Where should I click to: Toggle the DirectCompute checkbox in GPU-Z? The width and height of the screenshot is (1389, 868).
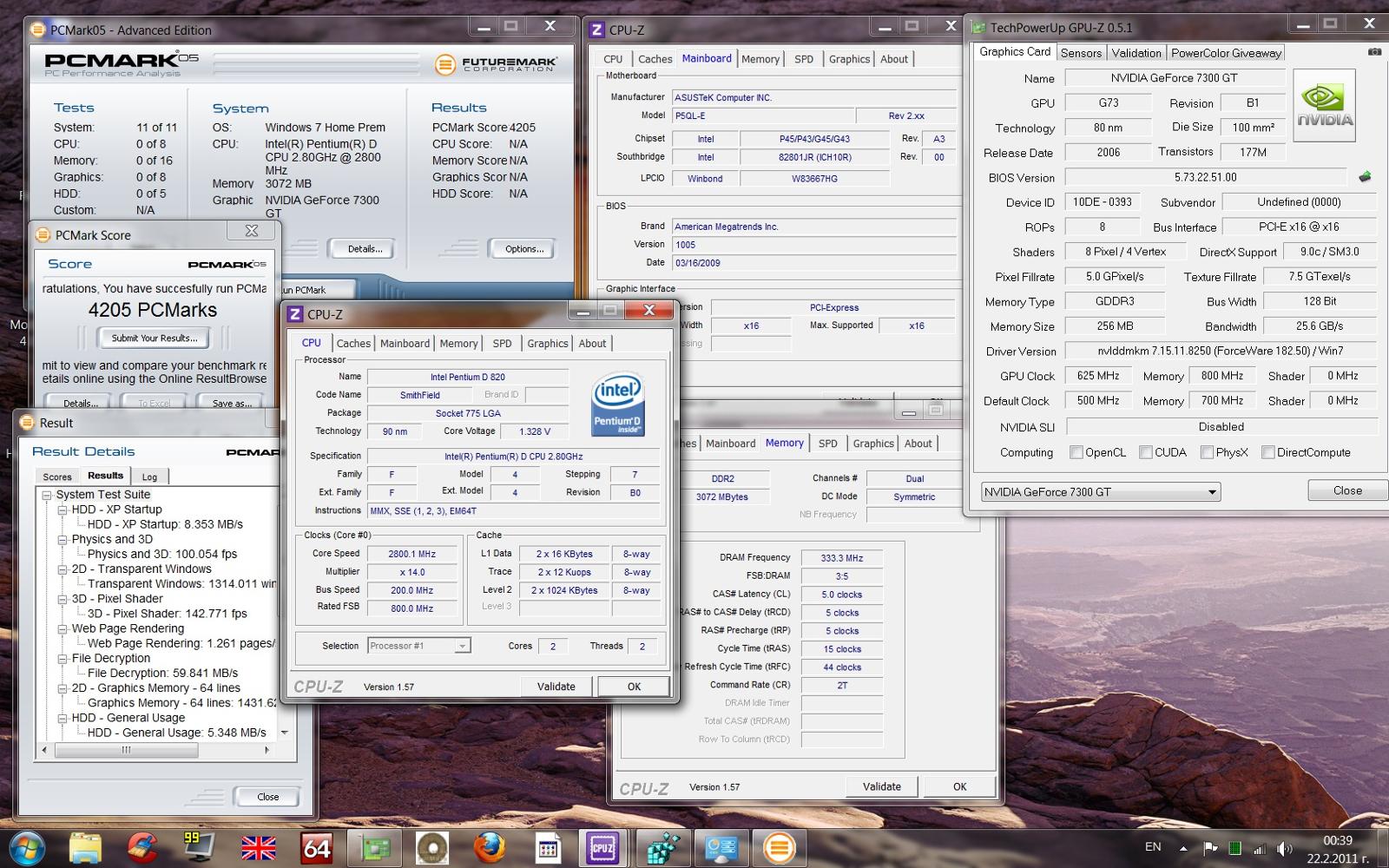pyautogui.click(x=1268, y=452)
